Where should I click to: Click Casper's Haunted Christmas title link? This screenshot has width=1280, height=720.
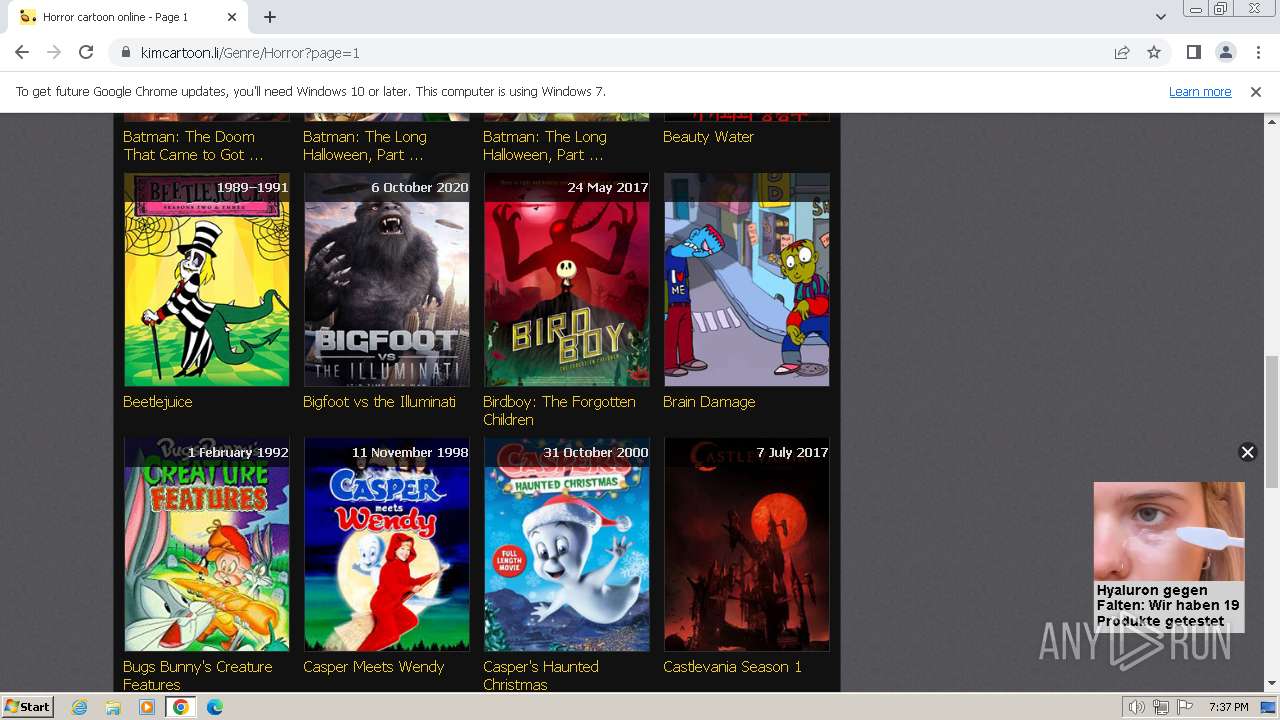pos(541,676)
